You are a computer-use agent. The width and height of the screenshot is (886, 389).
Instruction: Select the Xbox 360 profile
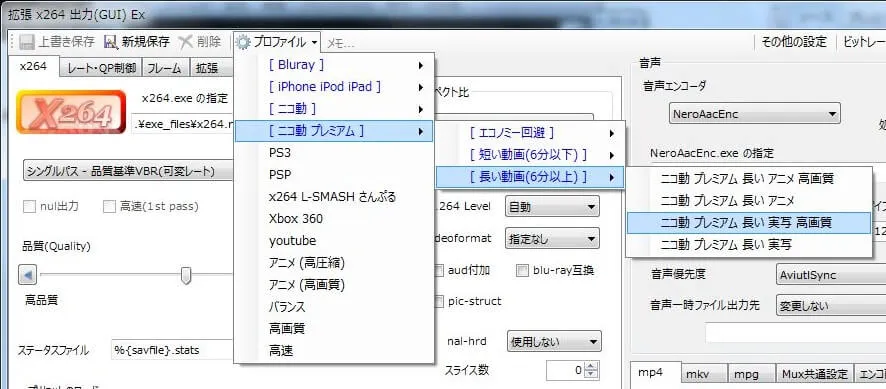click(335, 219)
